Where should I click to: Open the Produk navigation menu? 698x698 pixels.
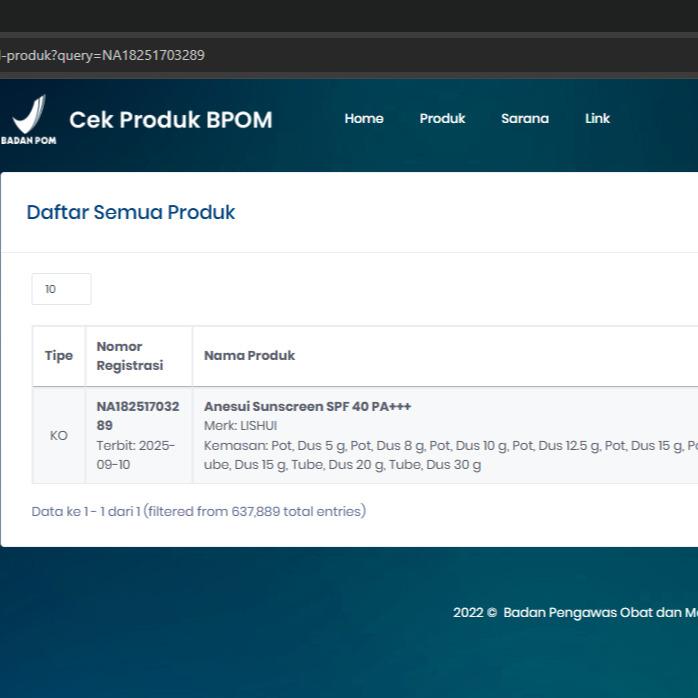[442, 119]
